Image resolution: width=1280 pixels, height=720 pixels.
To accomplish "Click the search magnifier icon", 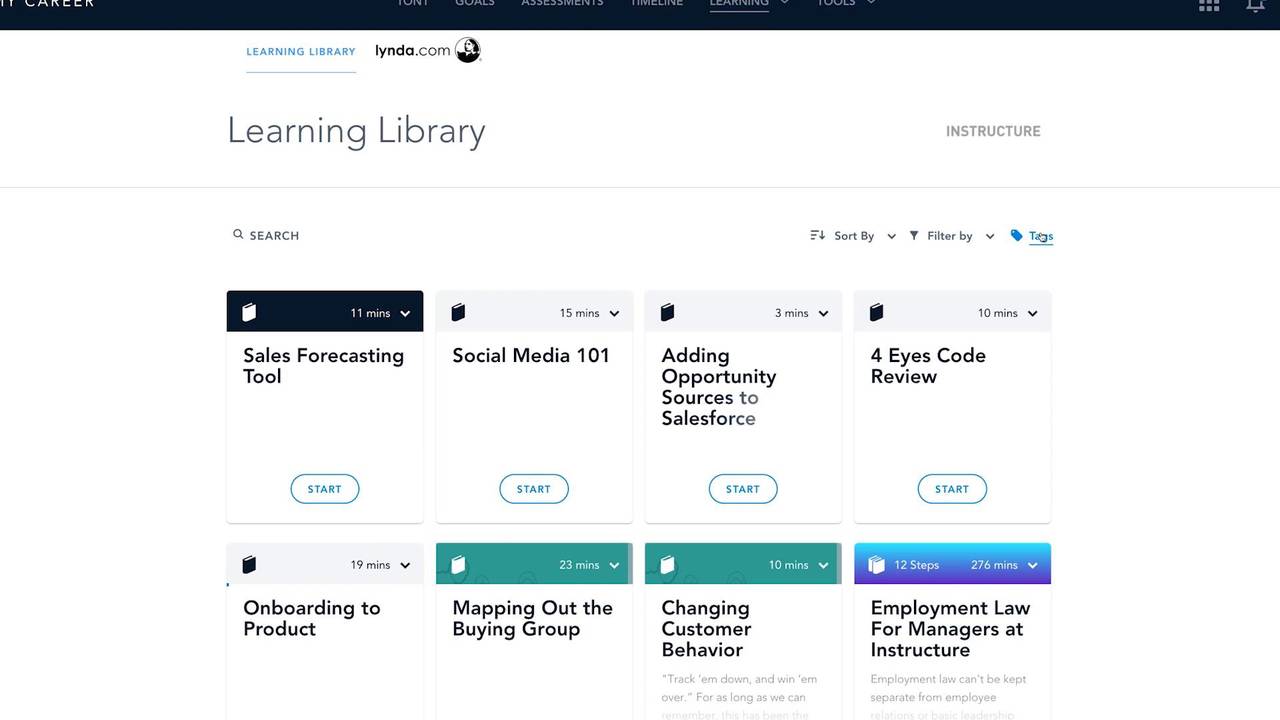I will coord(238,234).
